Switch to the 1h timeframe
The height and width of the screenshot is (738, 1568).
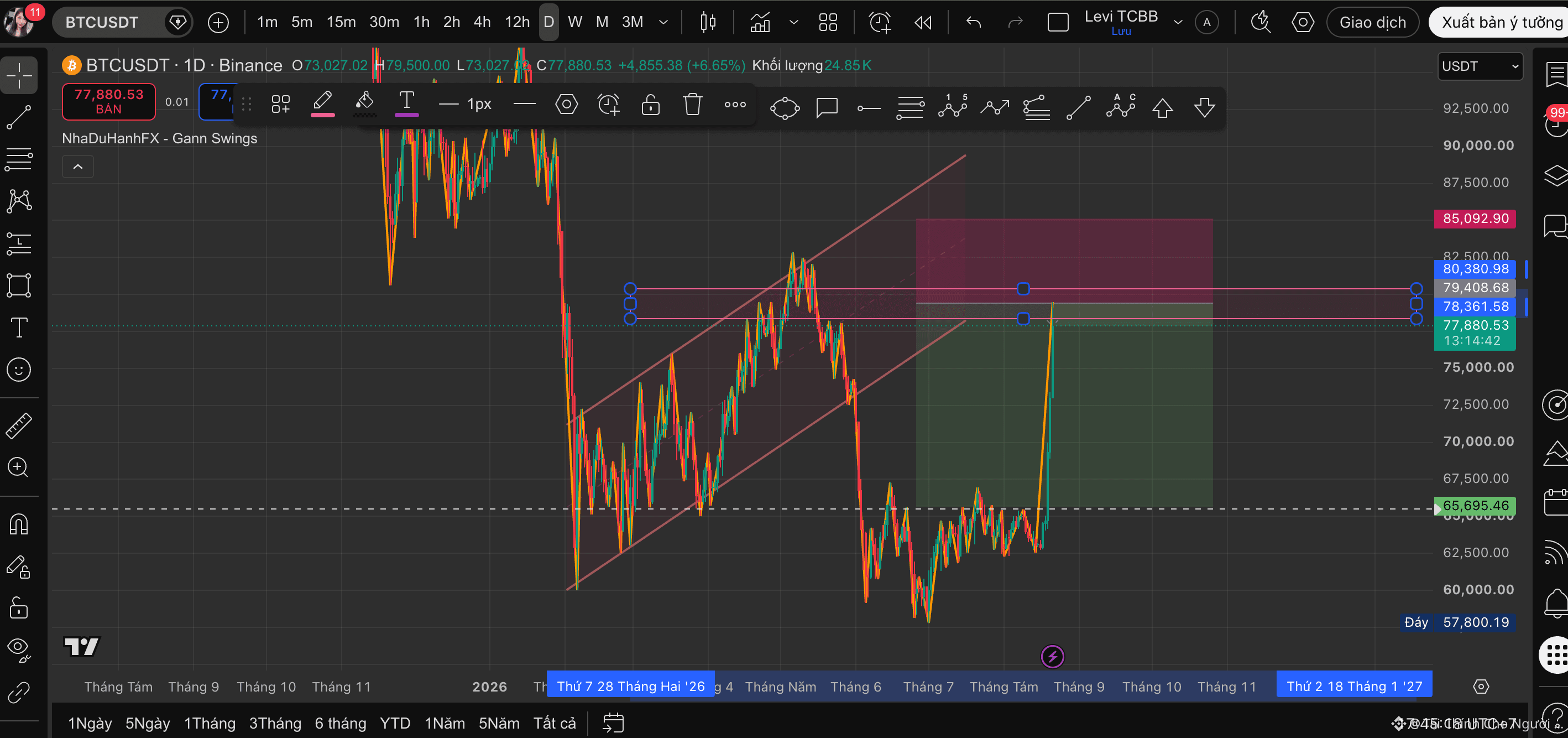(x=421, y=23)
